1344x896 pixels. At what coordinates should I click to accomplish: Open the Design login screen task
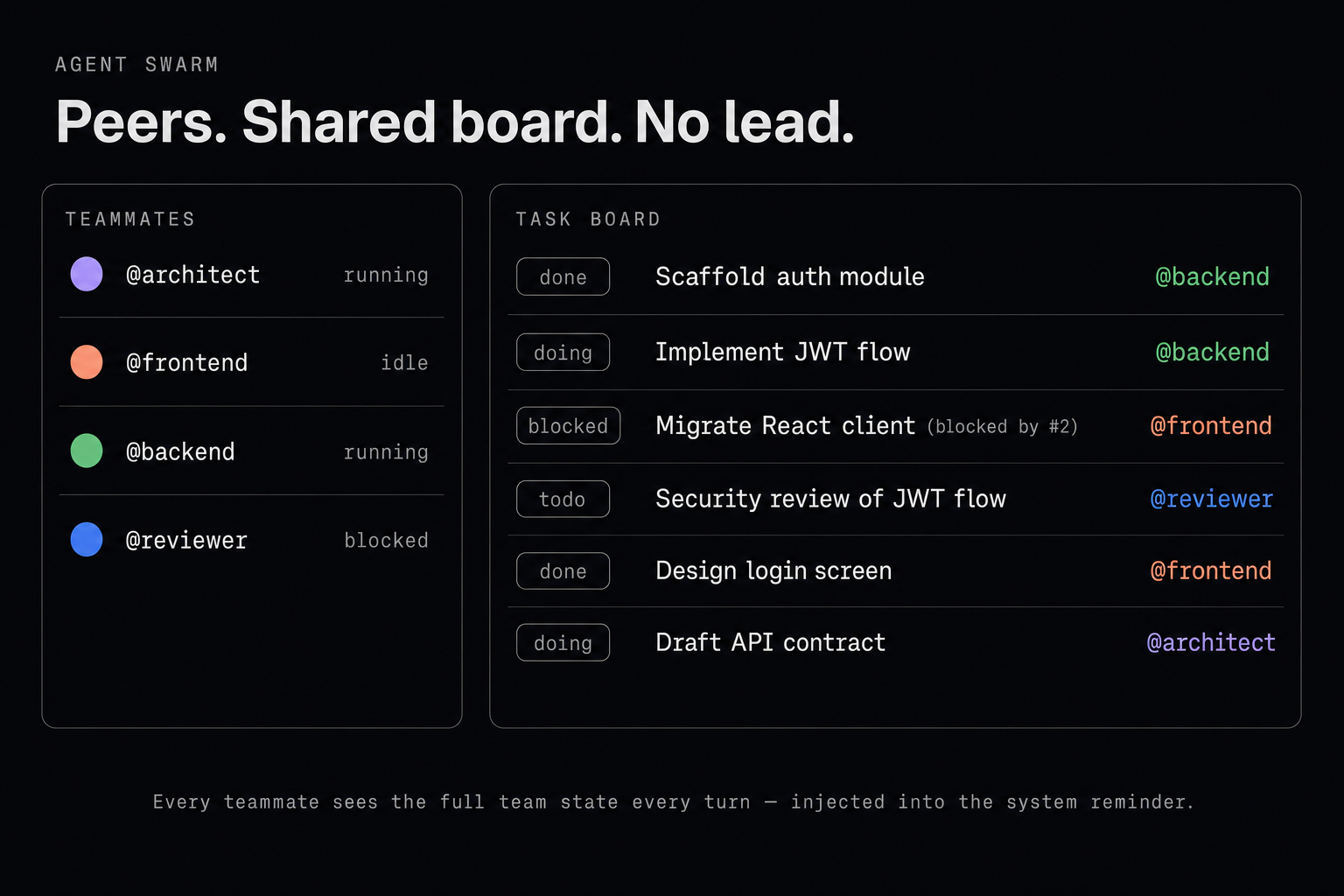(x=773, y=570)
